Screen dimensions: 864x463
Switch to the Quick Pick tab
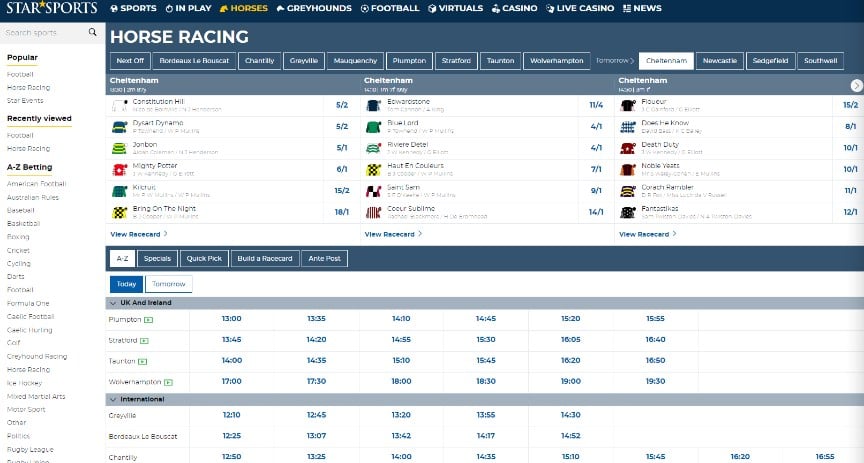pos(204,259)
